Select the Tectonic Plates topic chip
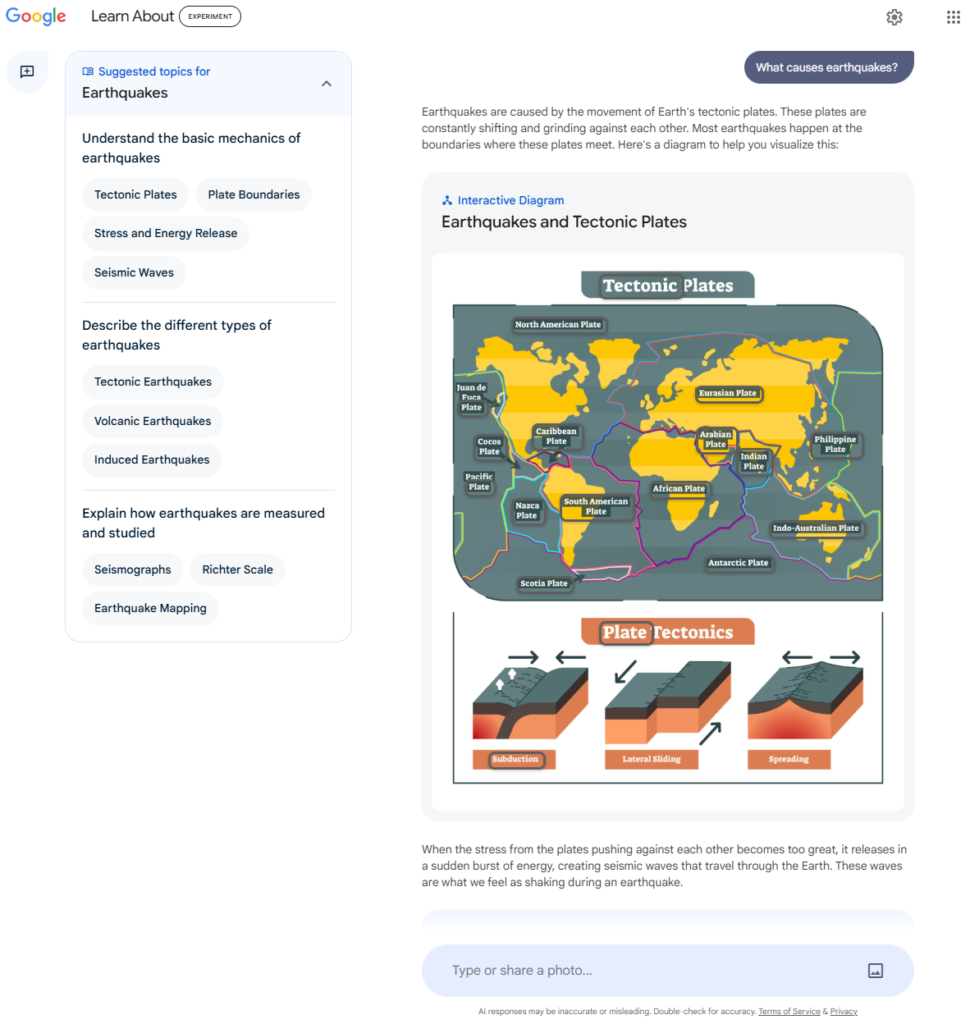970x1024 pixels. pyautogui.click(x=135, y=194)
